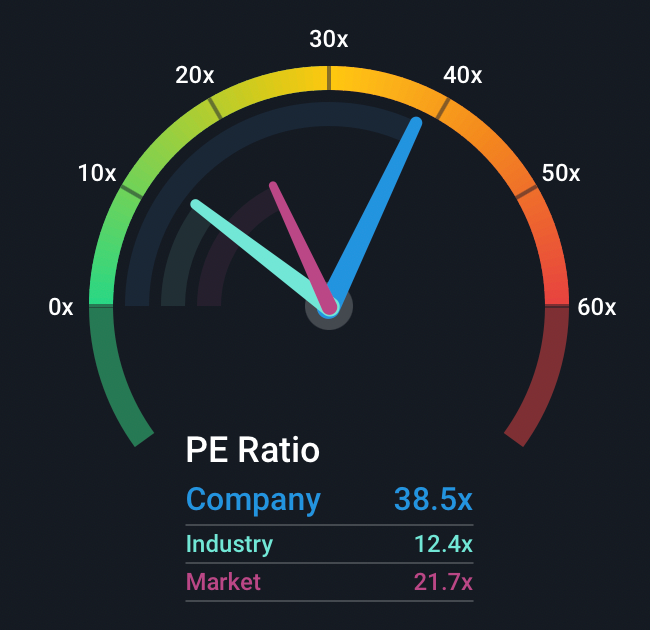The width and height of the screenshot is (650, 630).
Task: Click the 38.5x company value
Action: [433, 499]
